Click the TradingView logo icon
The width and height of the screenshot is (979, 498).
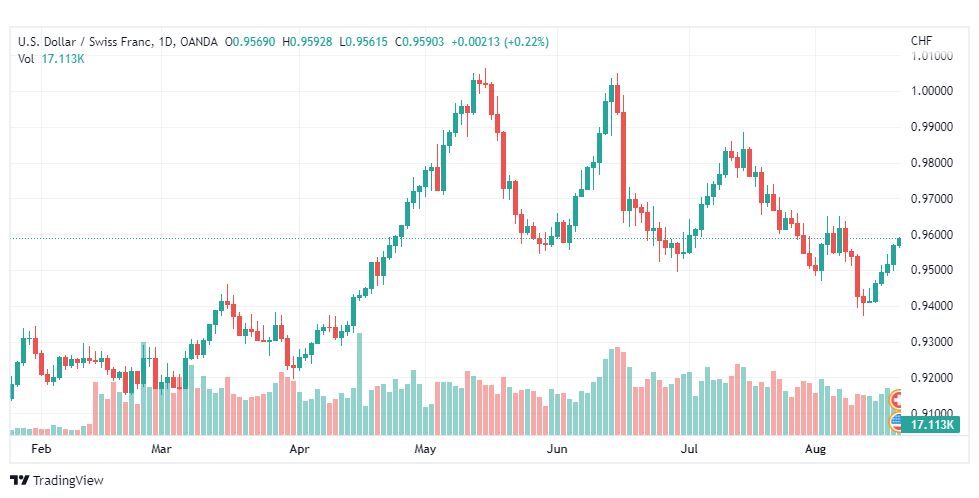(x=19, y=481)
